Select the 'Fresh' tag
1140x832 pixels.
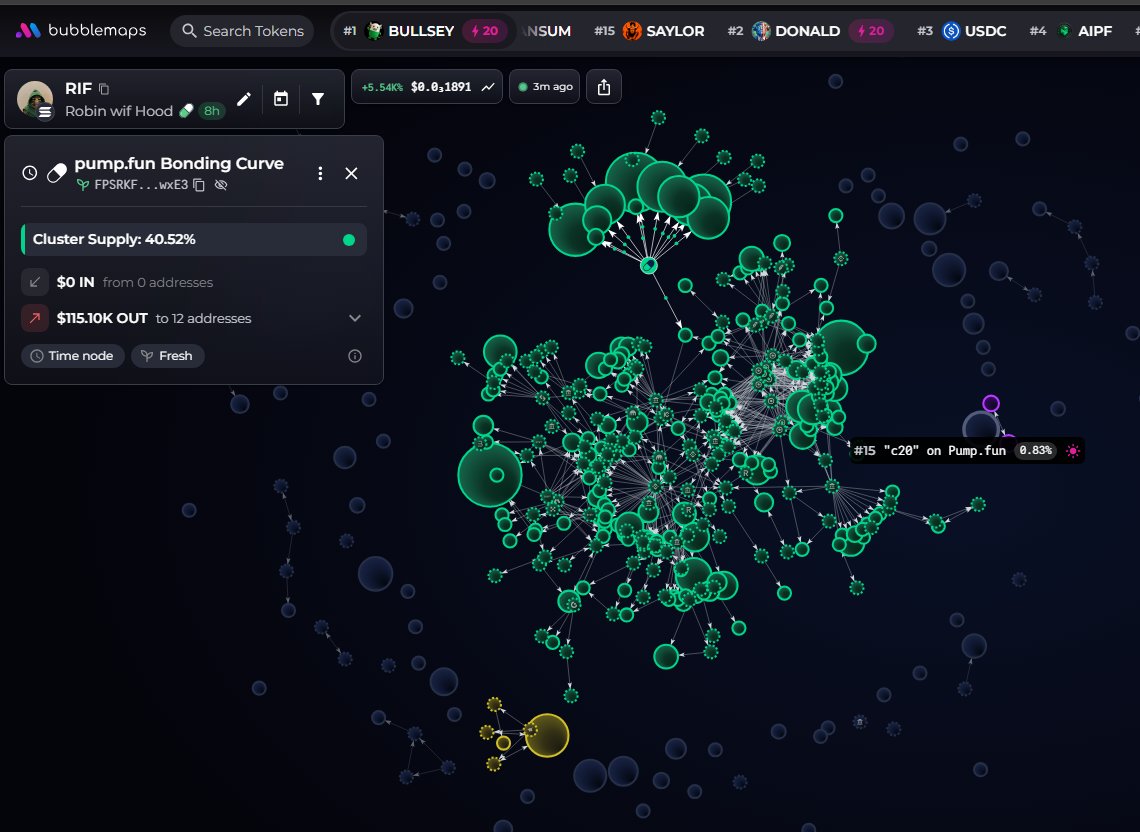tap(167, 356)
